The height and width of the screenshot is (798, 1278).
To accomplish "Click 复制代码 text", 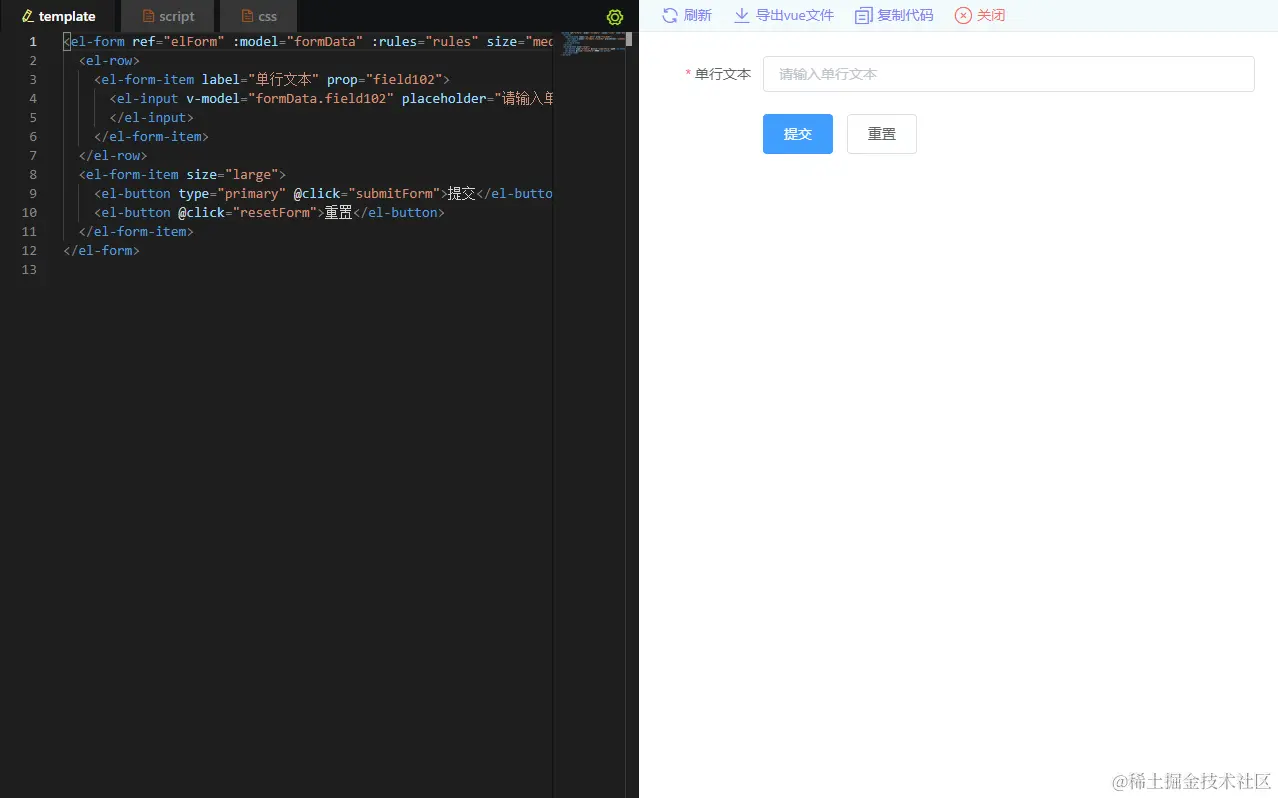I will [905, 15].
